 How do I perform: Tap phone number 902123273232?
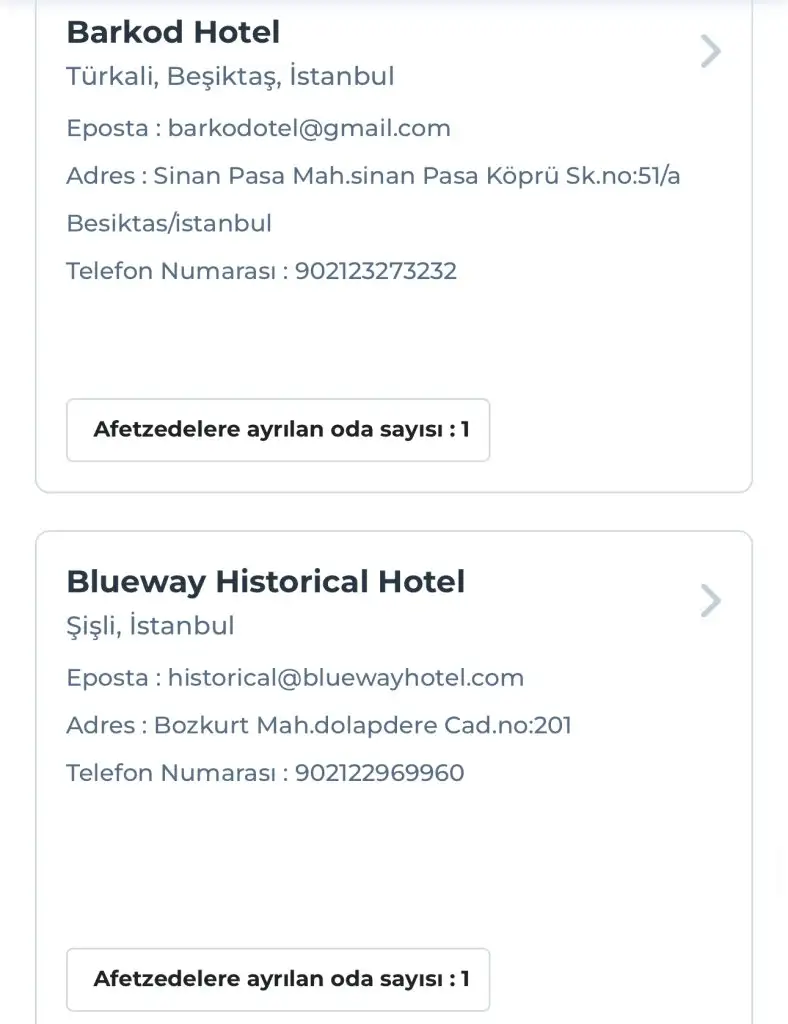(x=376, y=271)
